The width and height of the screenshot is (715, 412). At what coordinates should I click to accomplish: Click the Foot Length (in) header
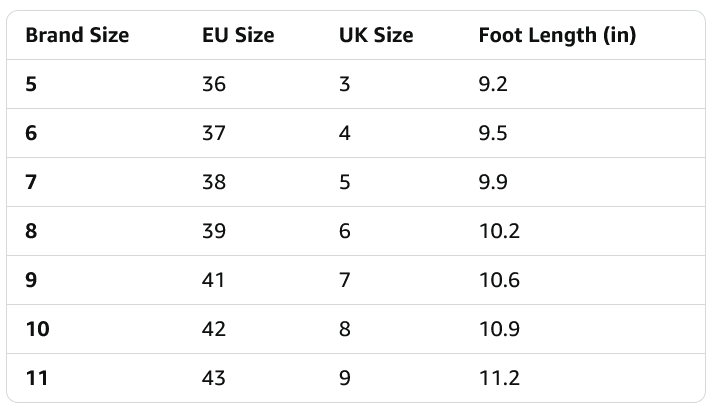(557, 36)
